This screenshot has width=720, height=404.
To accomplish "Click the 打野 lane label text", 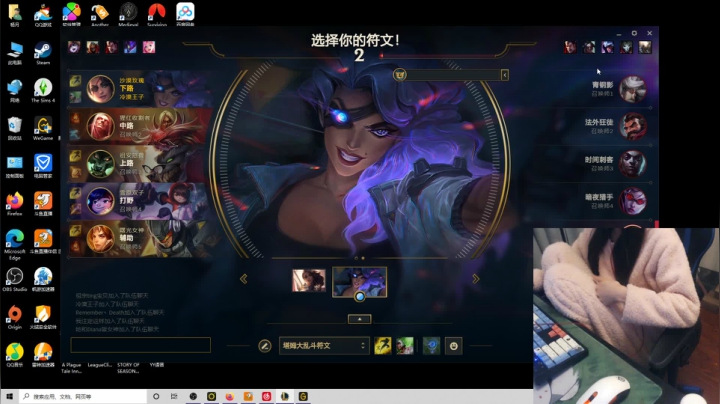I will (x=127, y=201).
